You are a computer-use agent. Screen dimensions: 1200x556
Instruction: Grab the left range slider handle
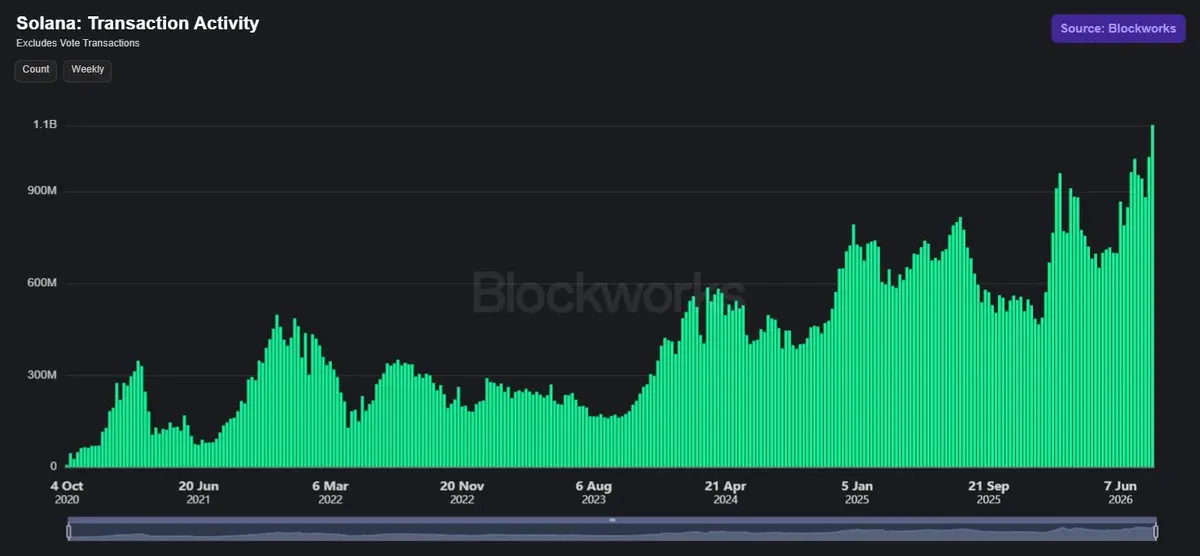coord(68,531)
